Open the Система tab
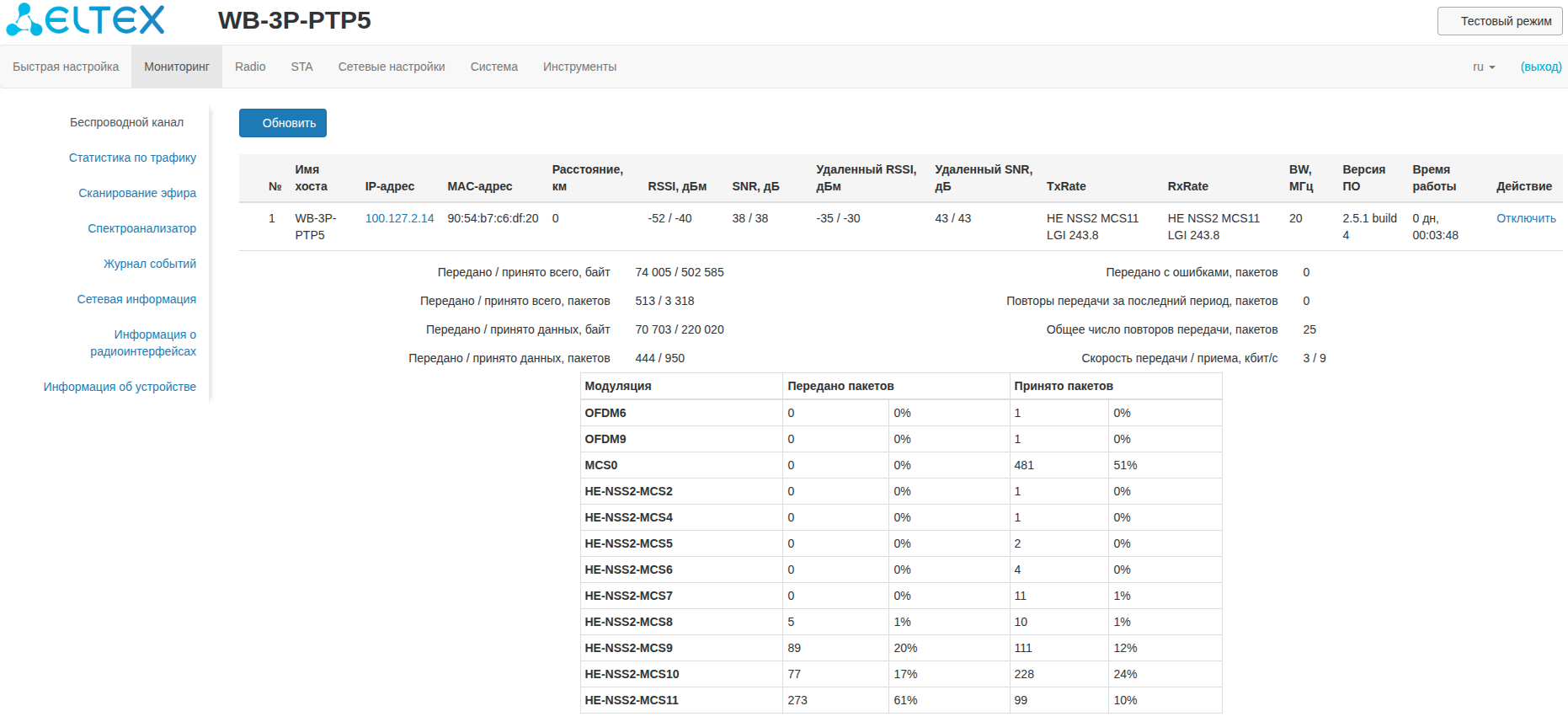Screen dimensions: 1568x722 [x=493, y=67]
